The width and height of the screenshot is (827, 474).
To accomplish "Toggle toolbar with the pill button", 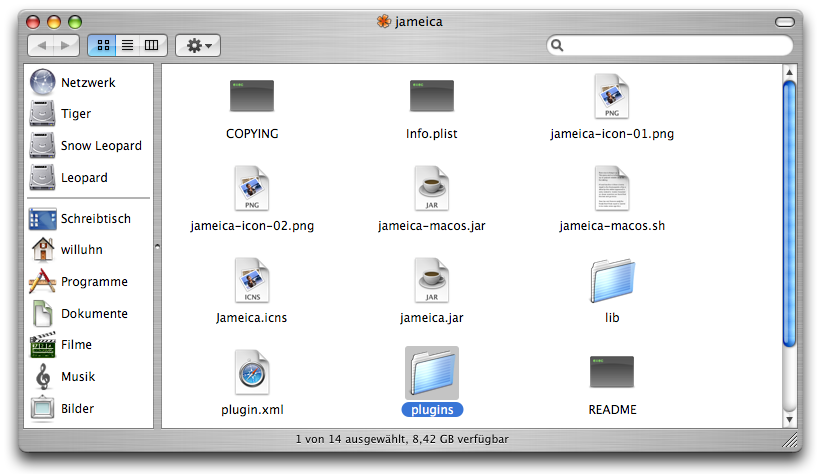I will 785,22.
